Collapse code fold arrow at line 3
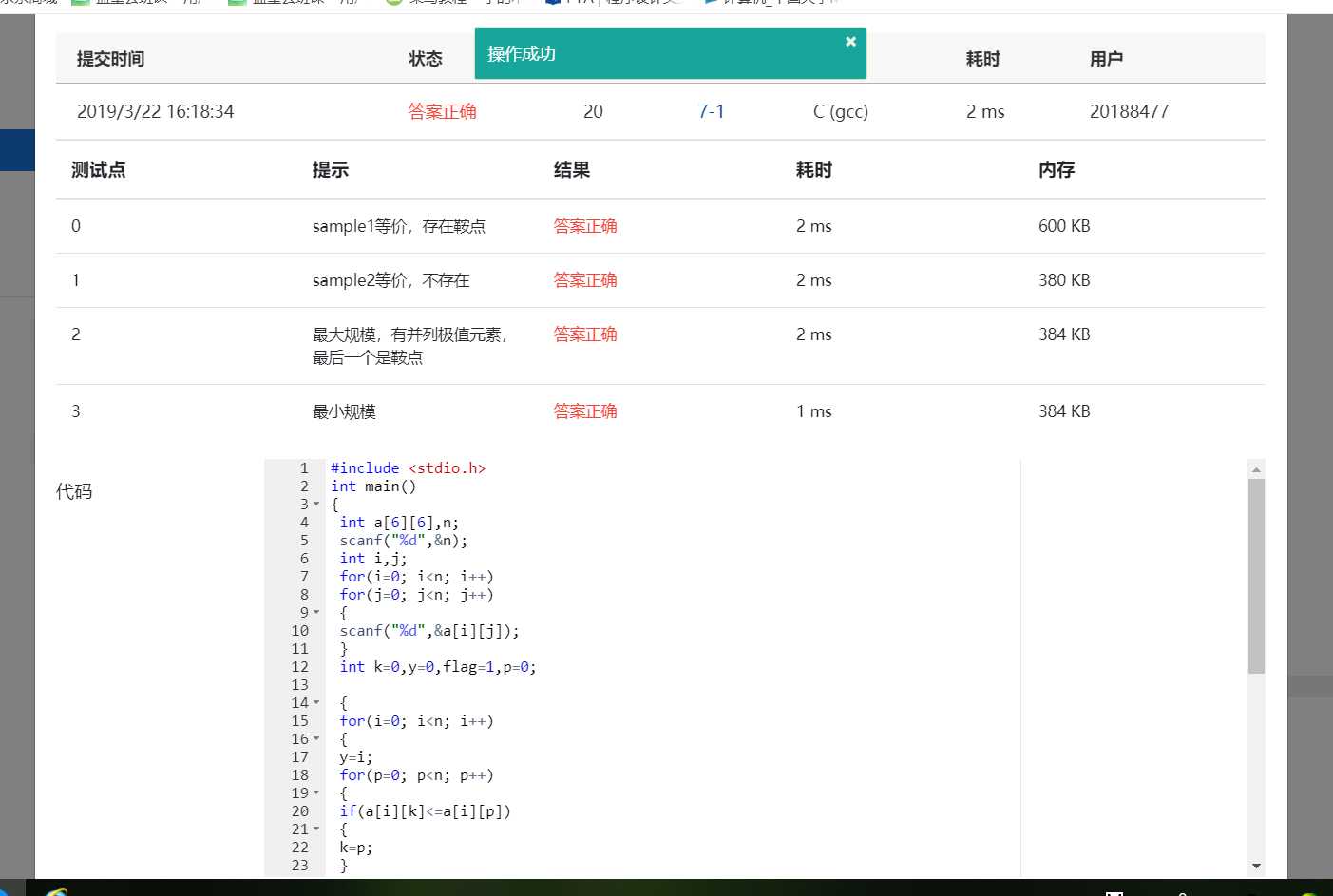Viewport: 1333px width, 896px height. coord(316,505)
